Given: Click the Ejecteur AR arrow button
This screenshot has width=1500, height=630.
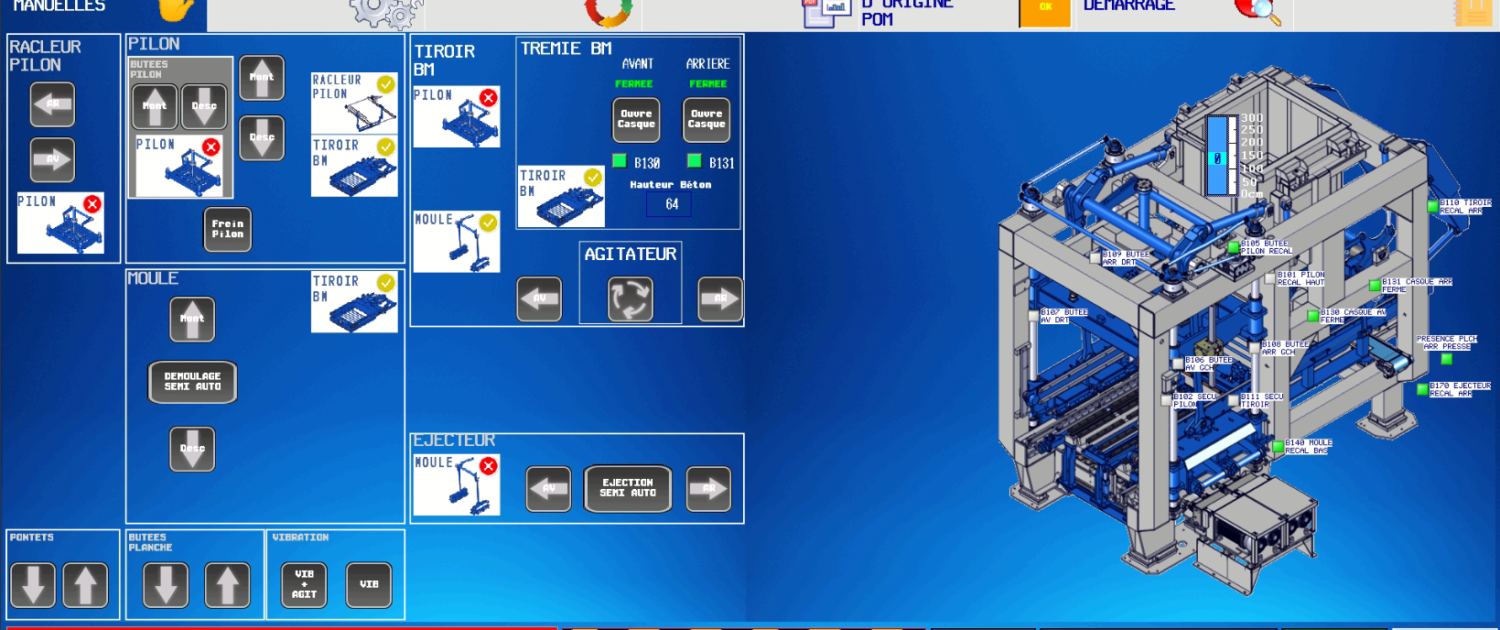Looking at the screenshot, I should pos(708,489).
